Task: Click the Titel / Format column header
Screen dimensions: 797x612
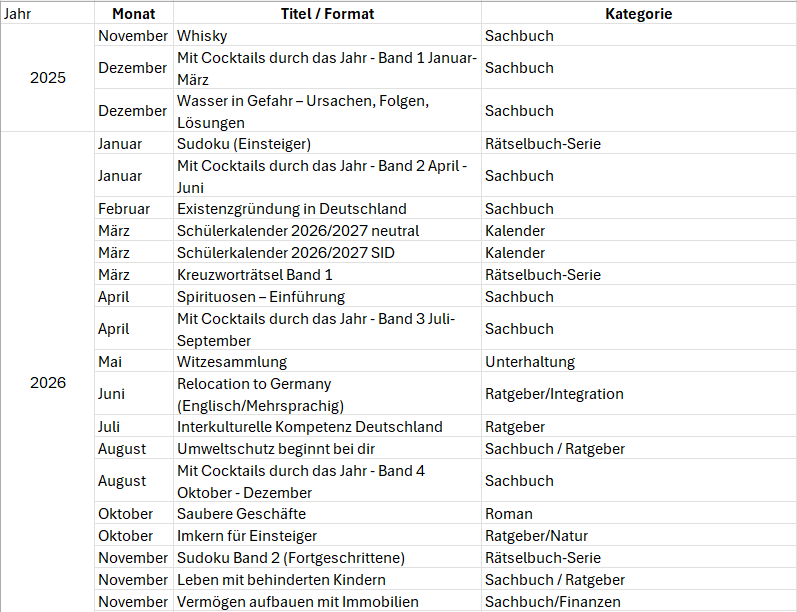Action: click(327, 14)
